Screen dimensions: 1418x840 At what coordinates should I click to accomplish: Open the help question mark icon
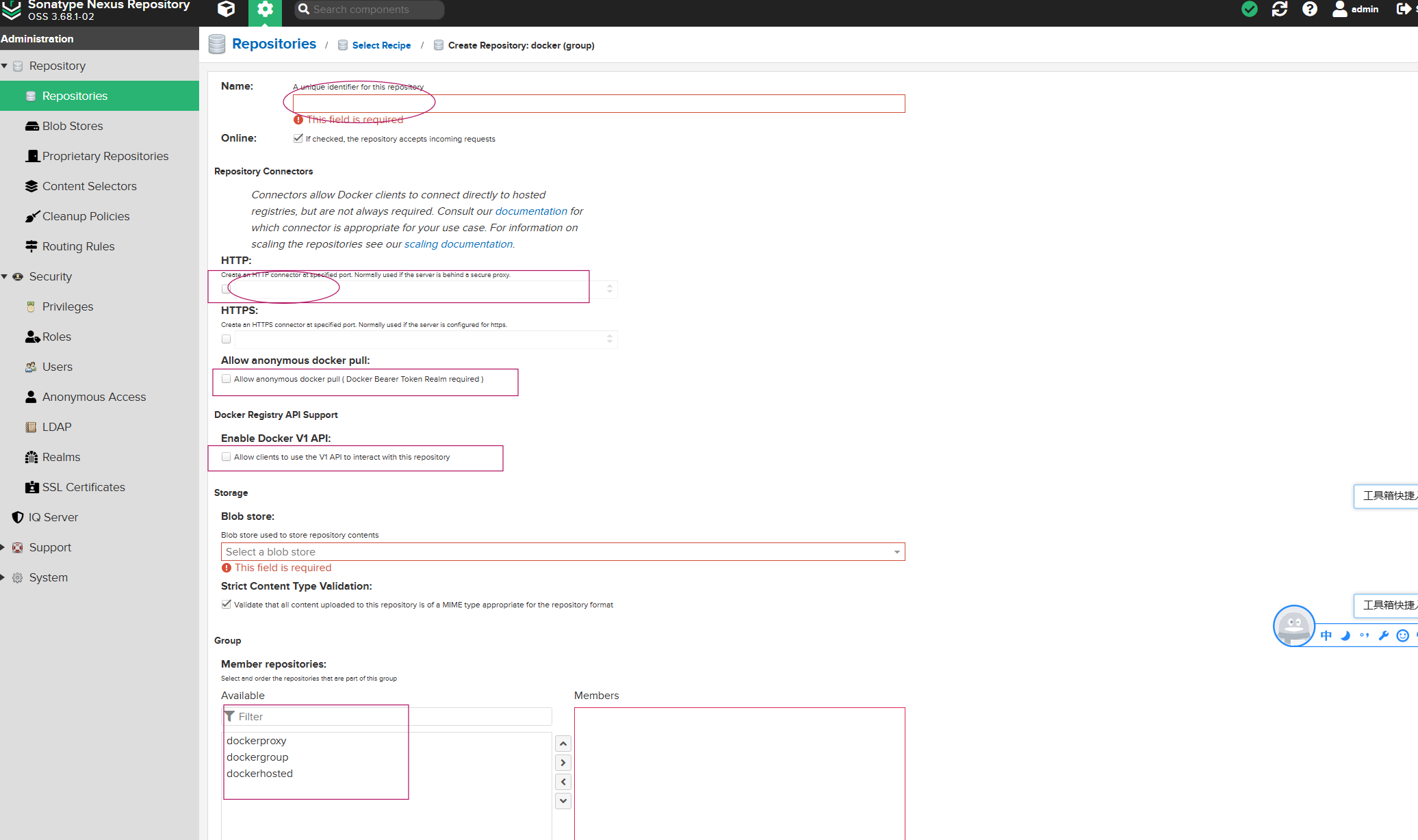1310,9
